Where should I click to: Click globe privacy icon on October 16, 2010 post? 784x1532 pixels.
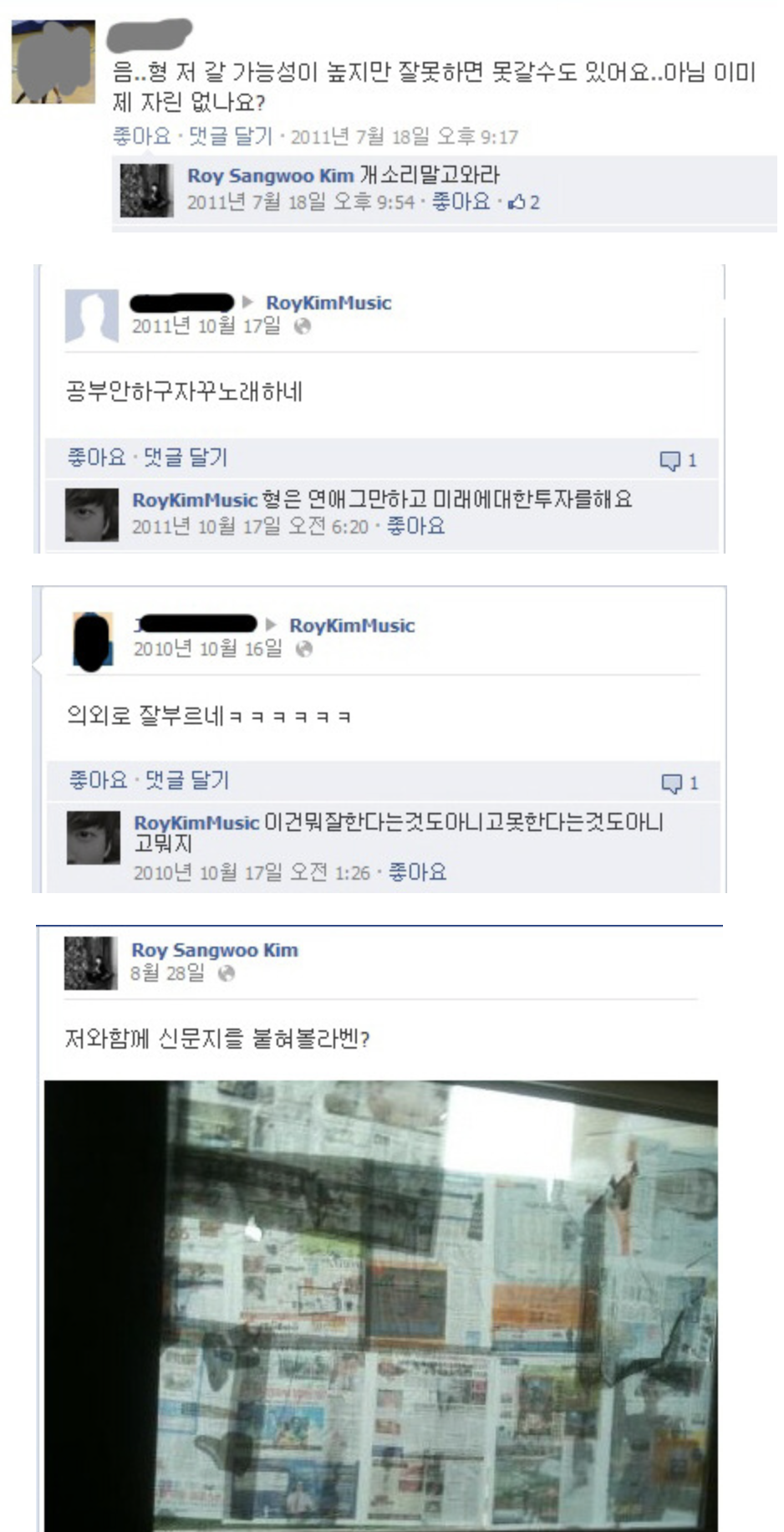coord(304,649)
